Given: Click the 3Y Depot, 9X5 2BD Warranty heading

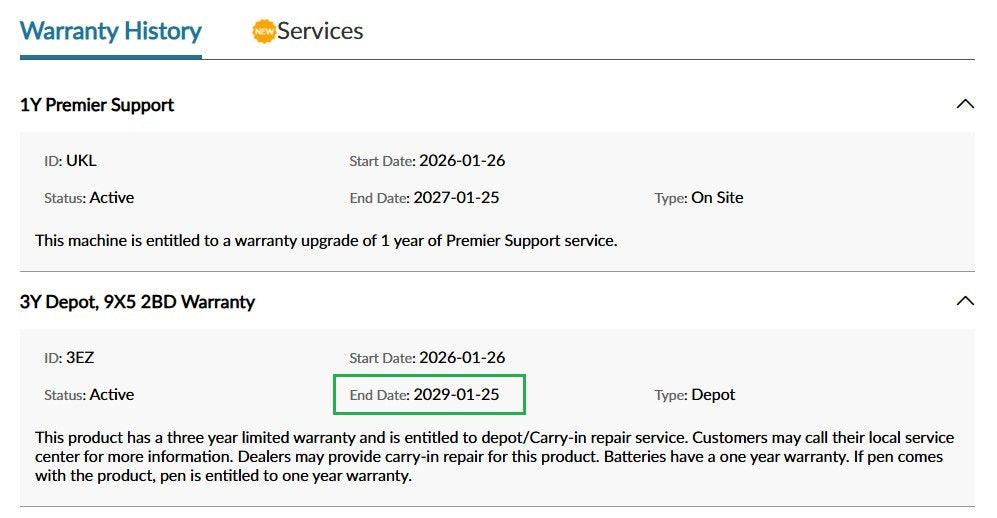Looking at the screenshot, I should coord(137,301).
